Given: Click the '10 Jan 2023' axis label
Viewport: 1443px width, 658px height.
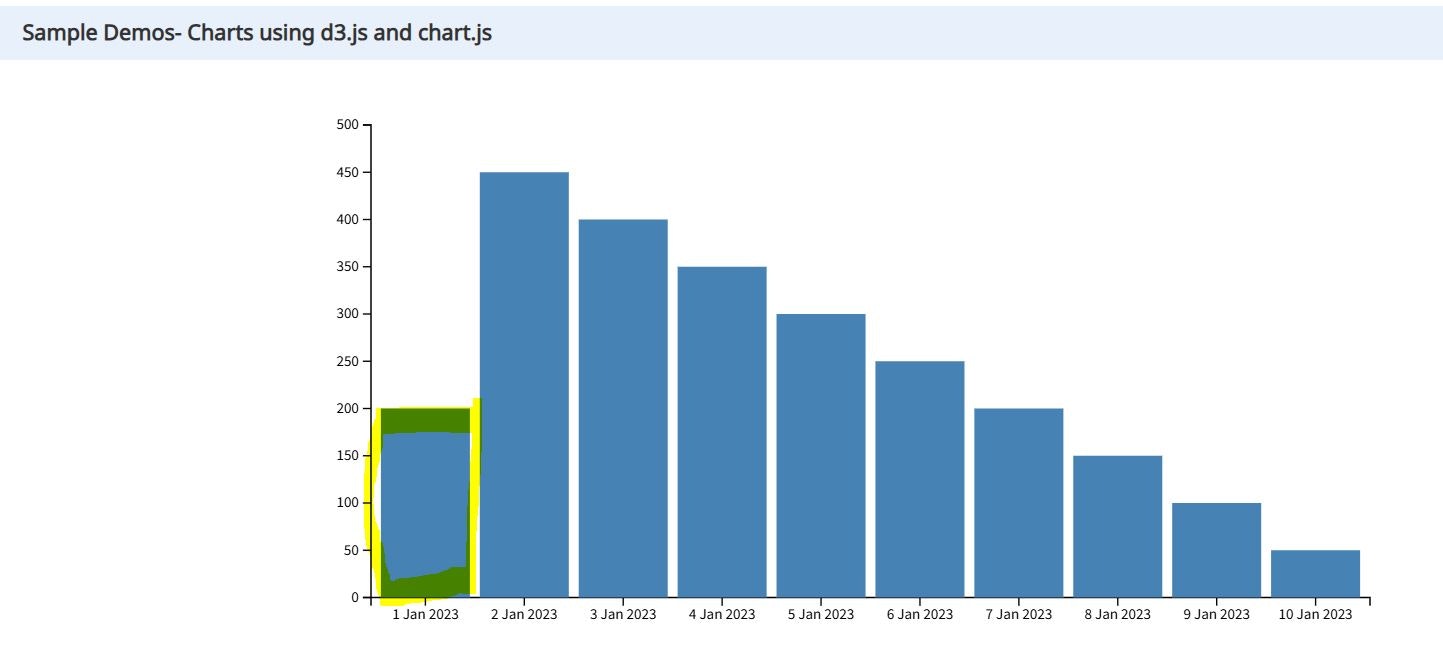Looking at the screenshot, I should 1316,614.
